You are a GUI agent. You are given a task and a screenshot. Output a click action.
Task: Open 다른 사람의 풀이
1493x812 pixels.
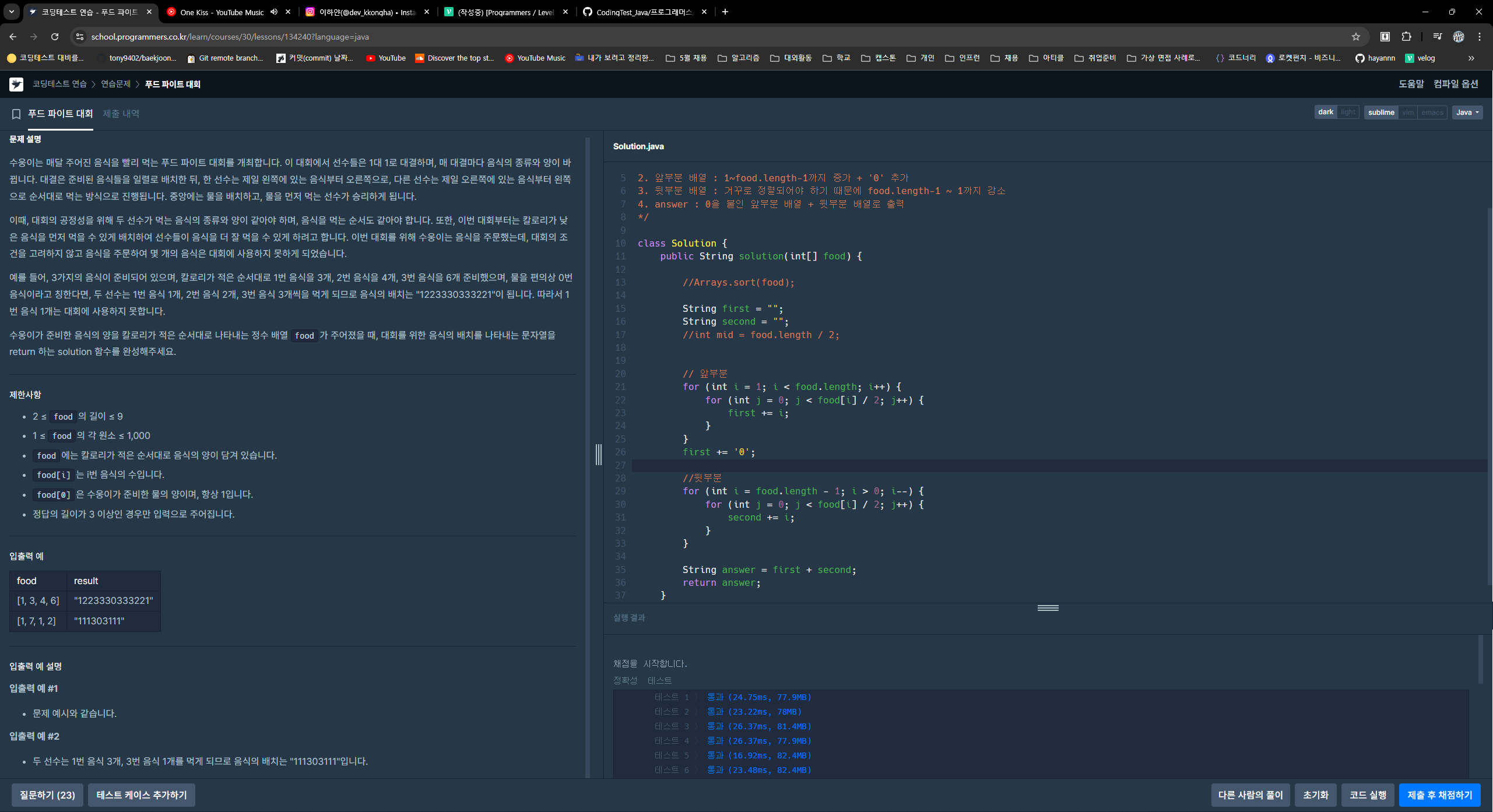1250,795
